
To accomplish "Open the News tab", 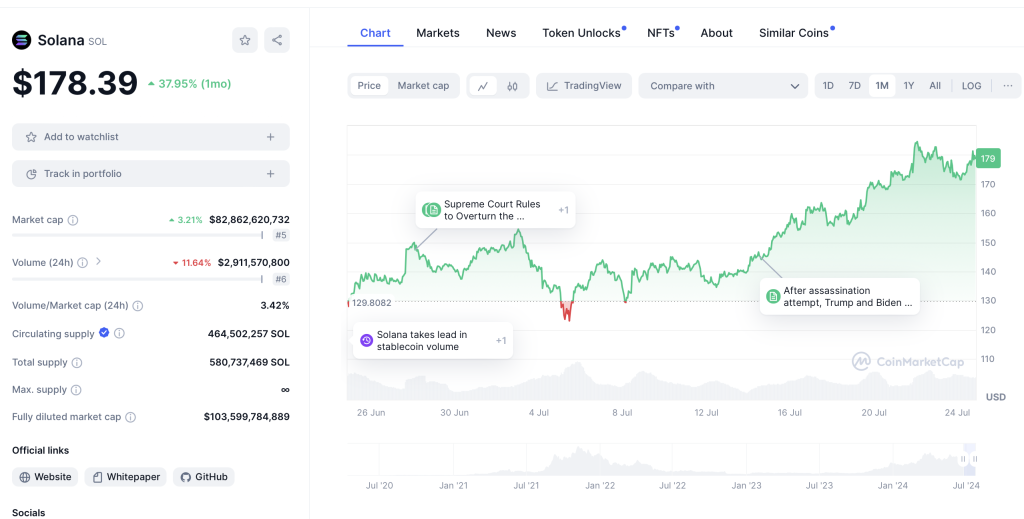I will [501, 33].
